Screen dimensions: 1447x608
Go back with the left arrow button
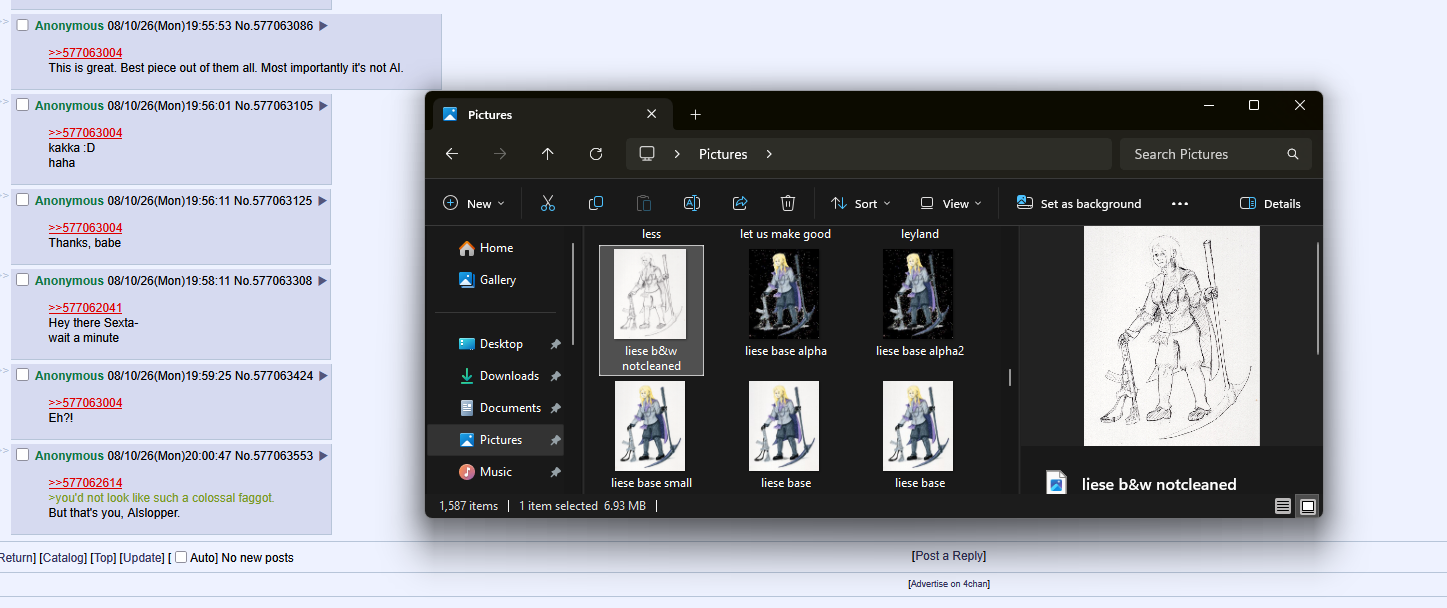coord(451,154)
